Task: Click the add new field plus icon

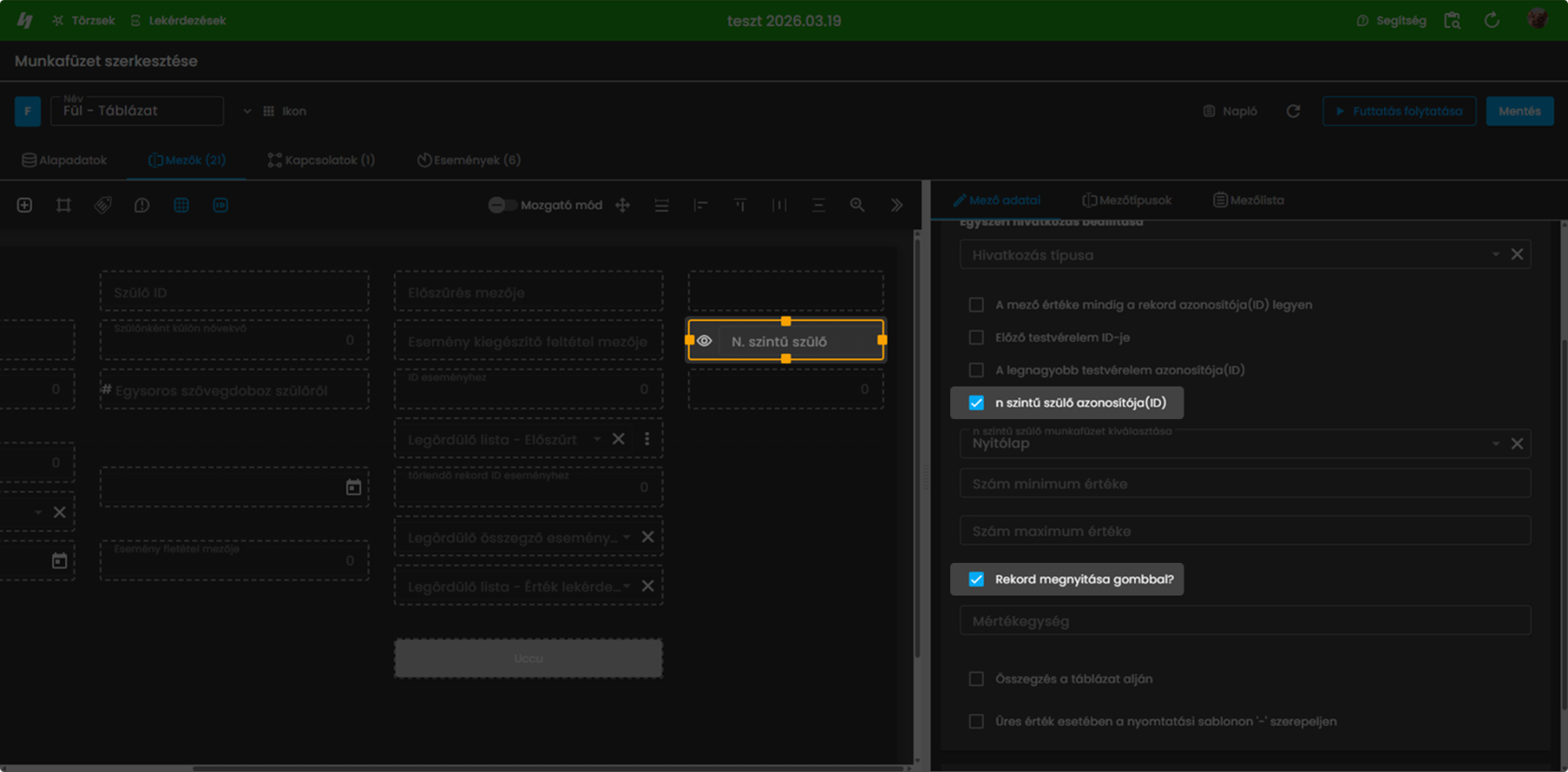Action: click(24, 205)
